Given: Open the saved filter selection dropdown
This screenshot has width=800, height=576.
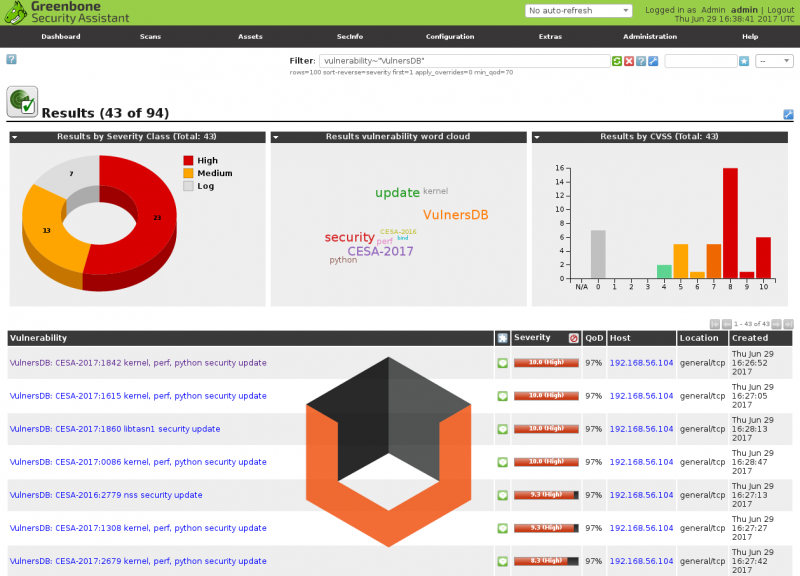Looking at the screenshot, I should click(x=774, y=61).
